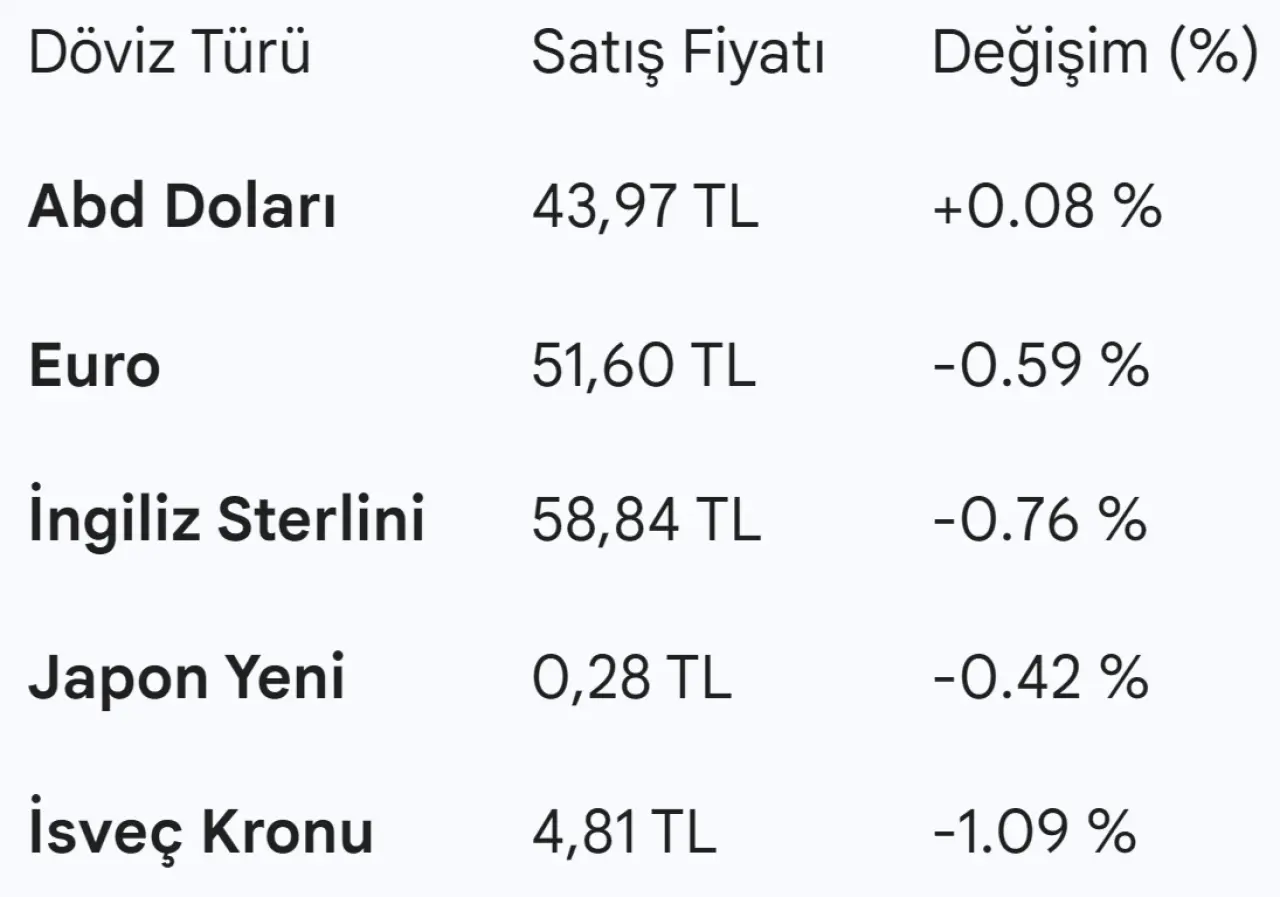The width and height of the screenshot is (1280, 897).
Task: Click the Satış Fiyatı column header
Action: coord(677,53)
